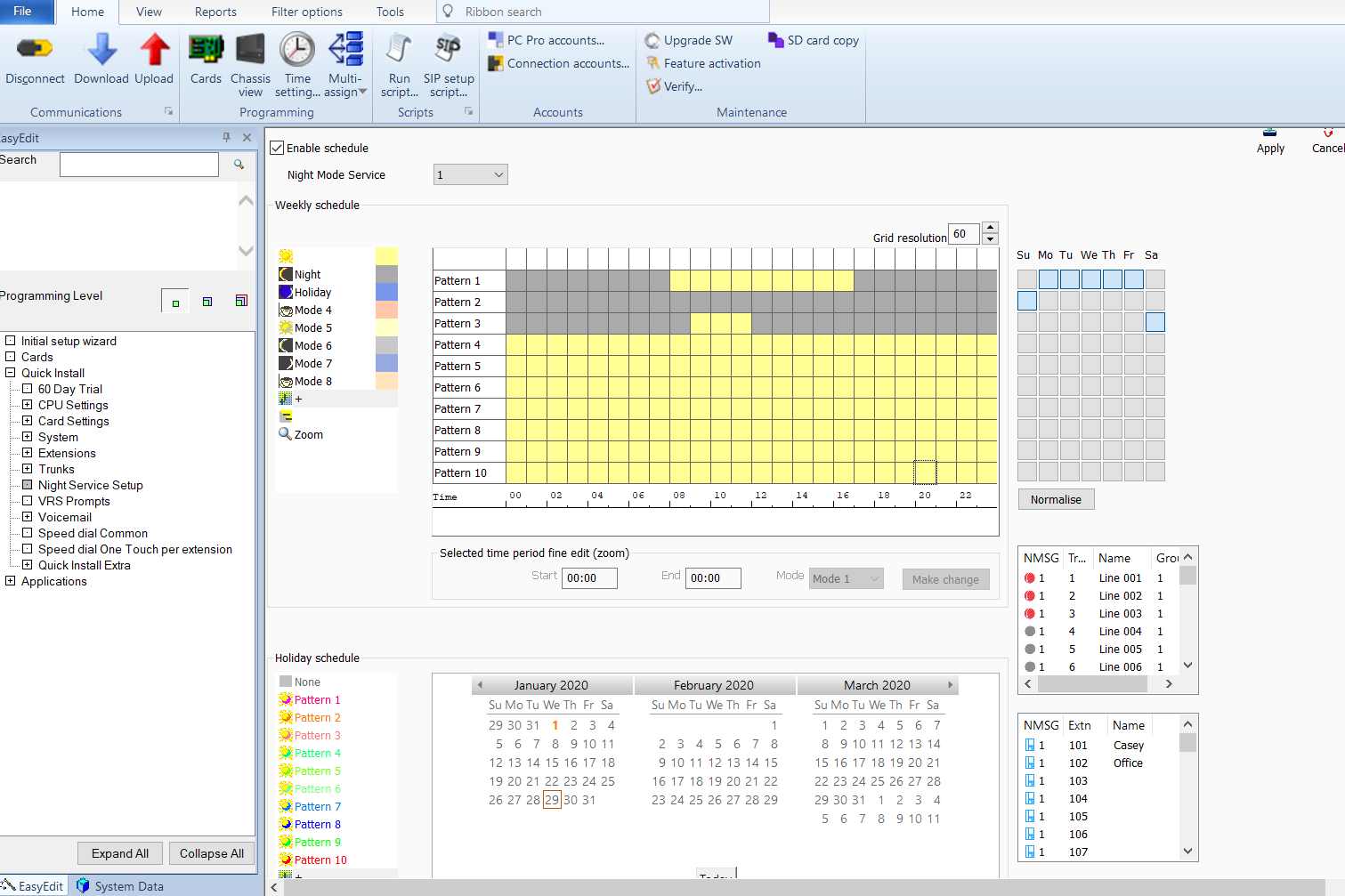Screen dimensions: 1345x896
Task: Open Multi-assign tool
Action: pyautogui.click(x=345, y=49)
